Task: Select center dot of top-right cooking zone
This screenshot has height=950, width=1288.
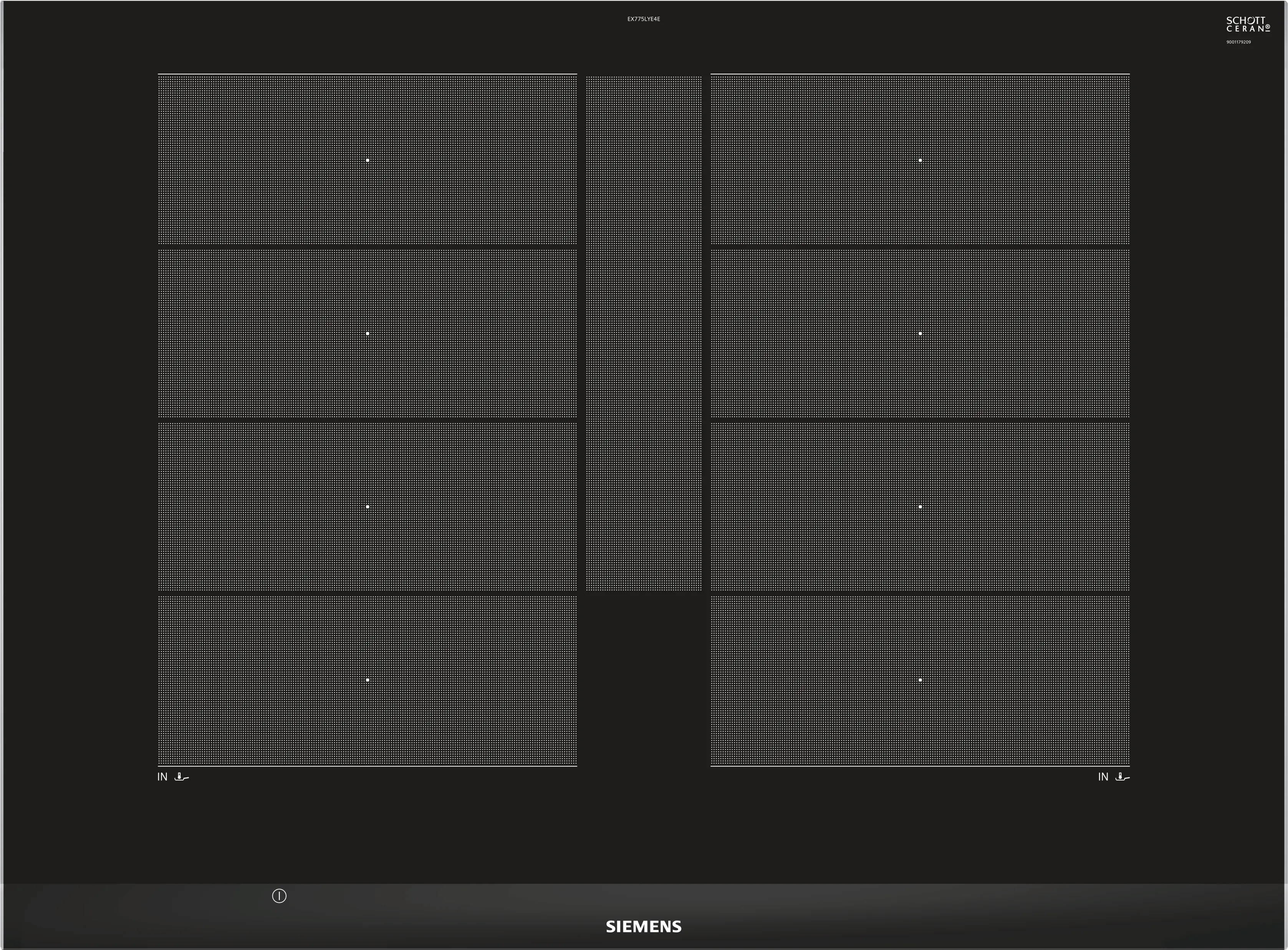Action: click(x=920, y=161)
